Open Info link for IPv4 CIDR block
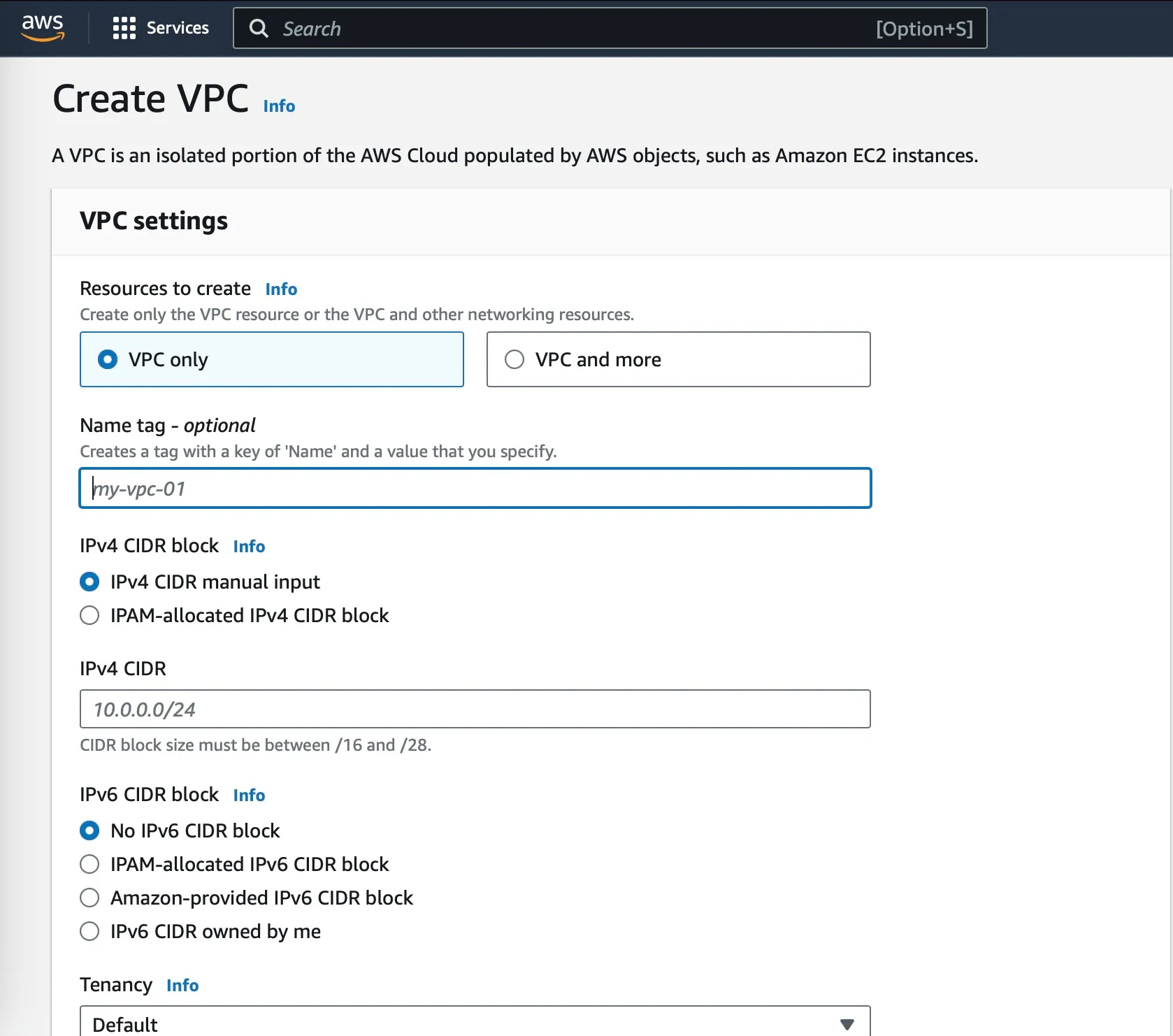 (x=249, y=547)
